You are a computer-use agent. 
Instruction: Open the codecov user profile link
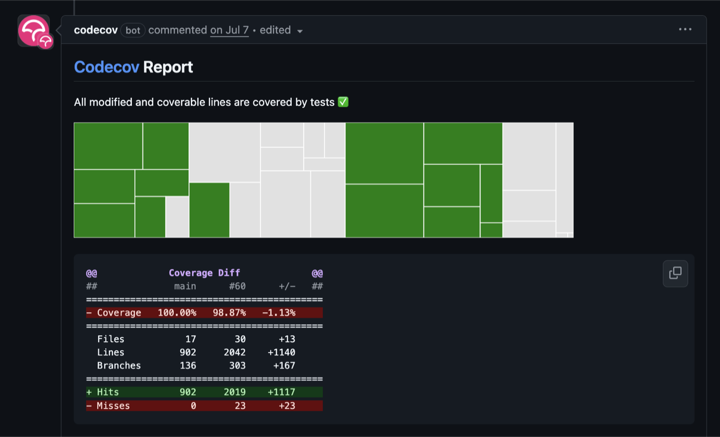[96, 30]
